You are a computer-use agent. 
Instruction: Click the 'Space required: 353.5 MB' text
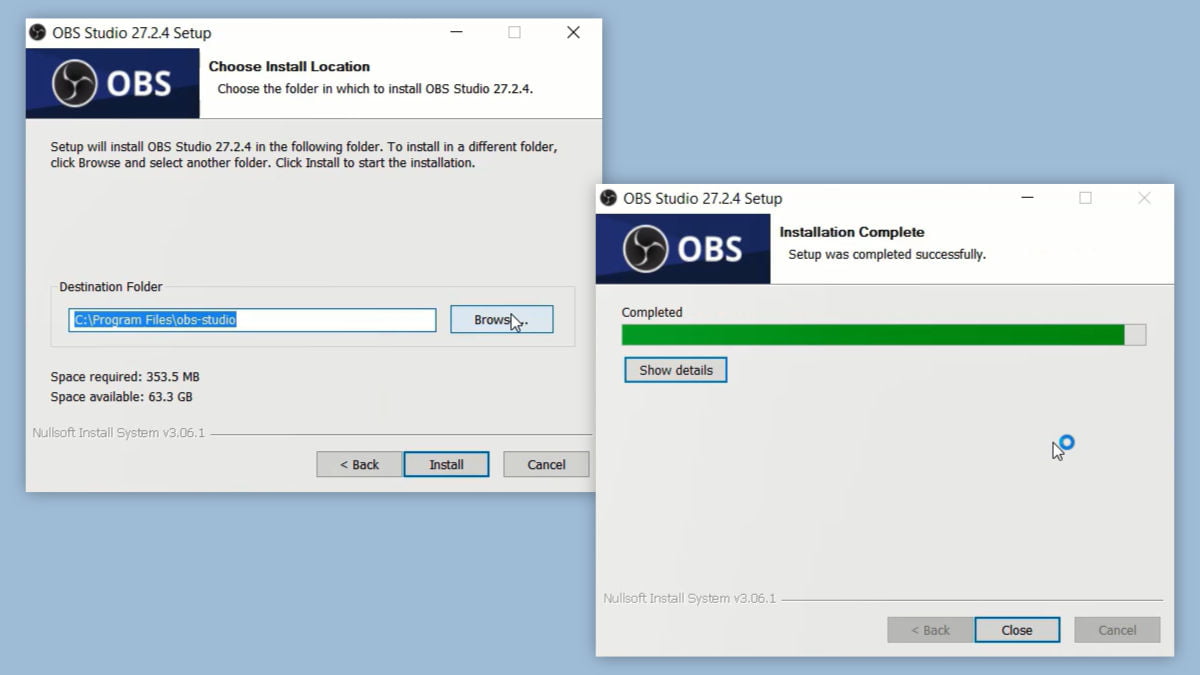125,377
